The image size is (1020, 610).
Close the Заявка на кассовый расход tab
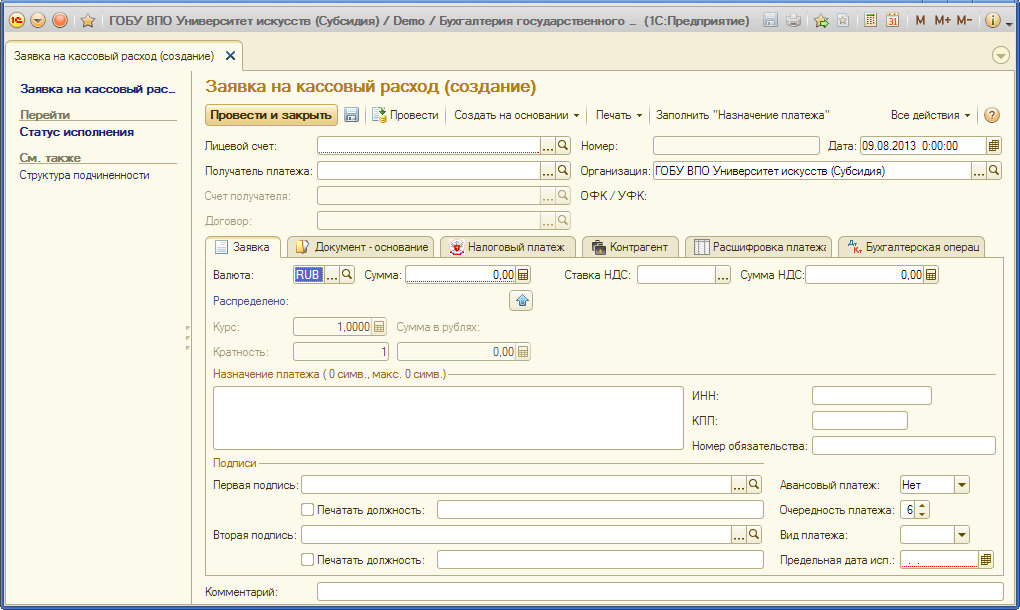click(x=230, y=56)
